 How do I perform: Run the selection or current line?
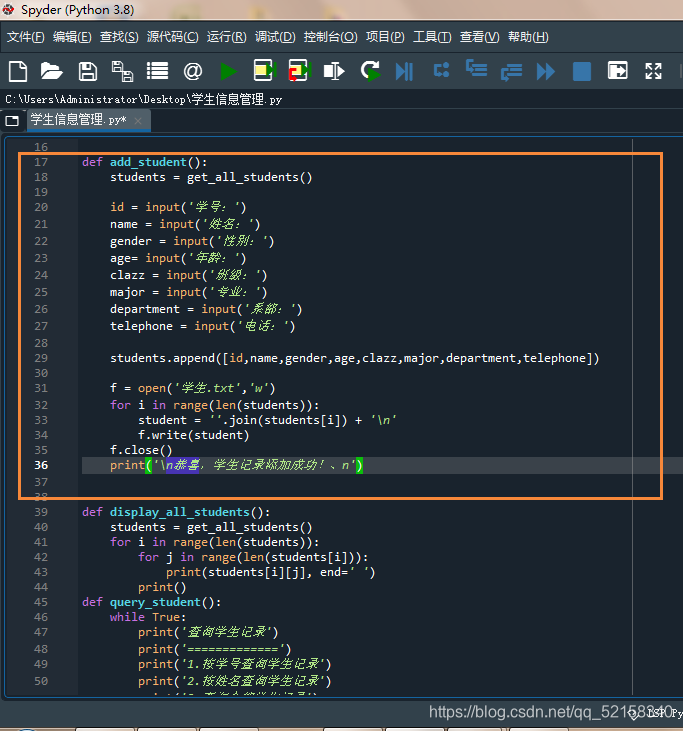[334, 71]
